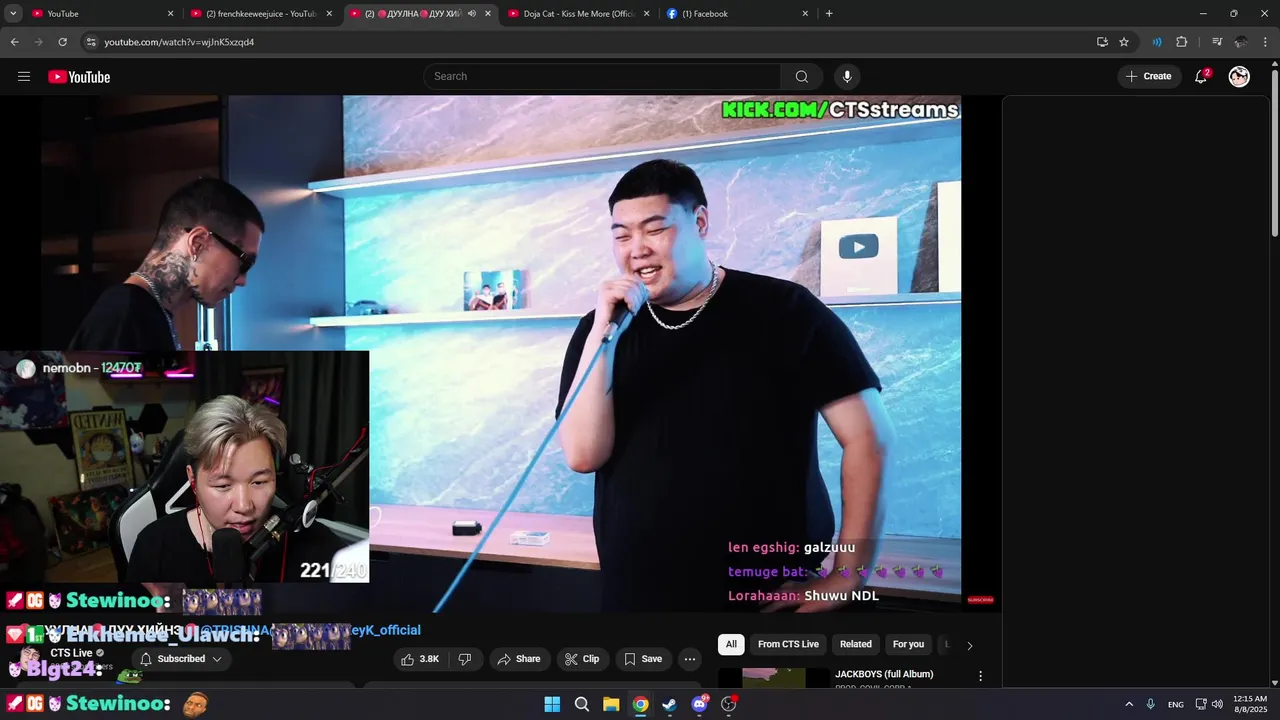Select the All filter chip

731,645
